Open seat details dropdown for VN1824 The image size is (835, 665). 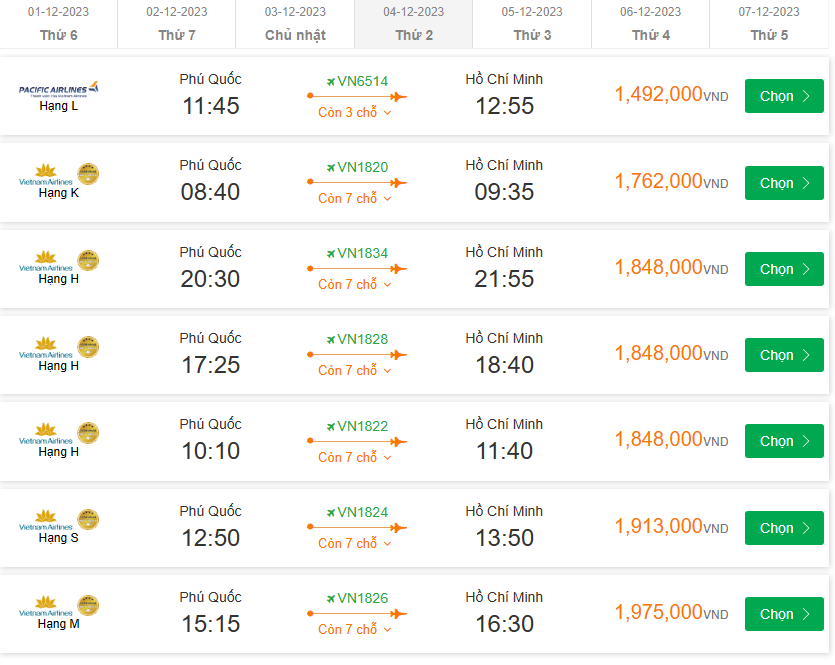[355, 543]
